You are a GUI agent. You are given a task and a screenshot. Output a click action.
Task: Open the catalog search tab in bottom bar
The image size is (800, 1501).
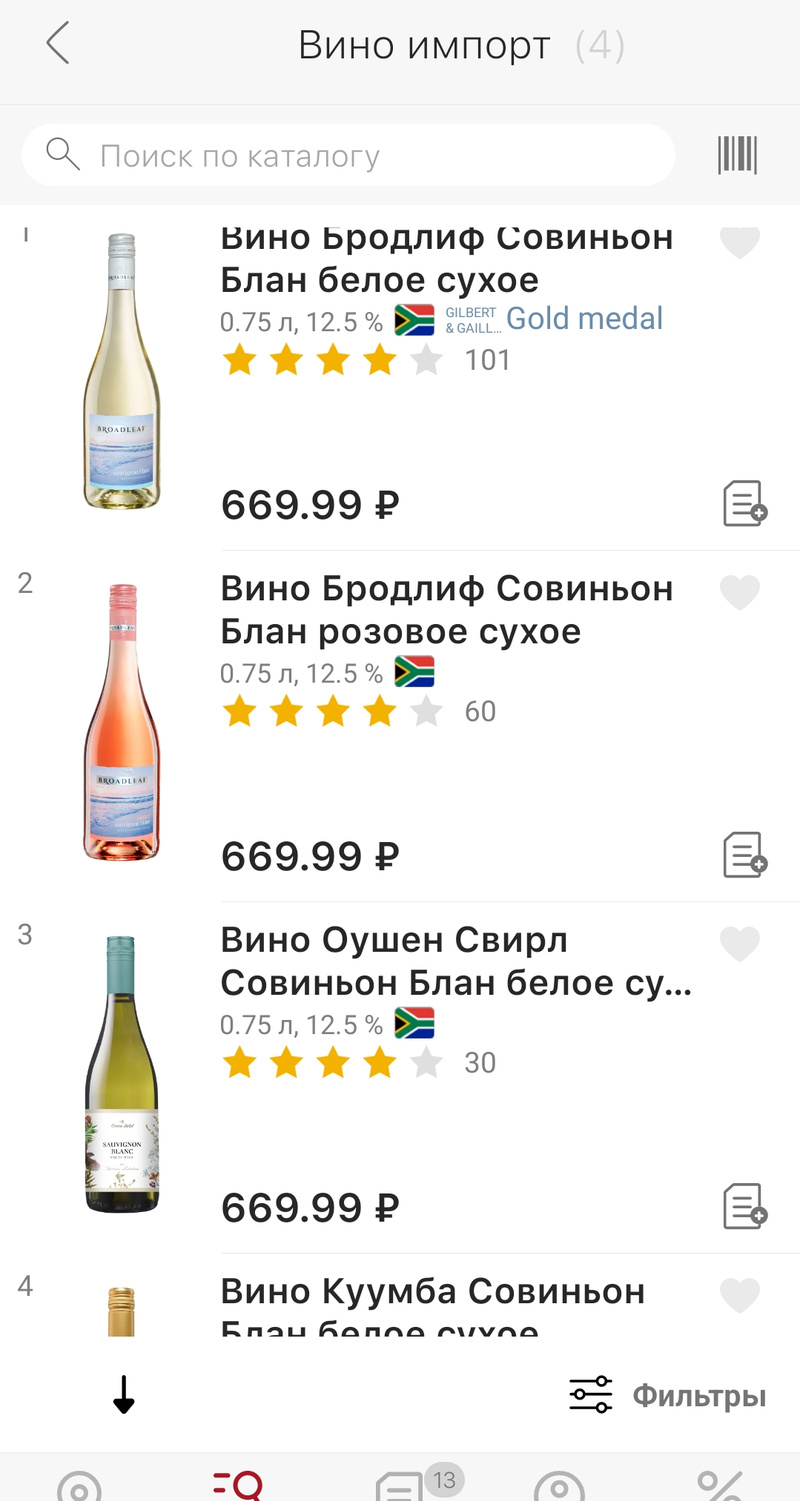click(238, 1485)
